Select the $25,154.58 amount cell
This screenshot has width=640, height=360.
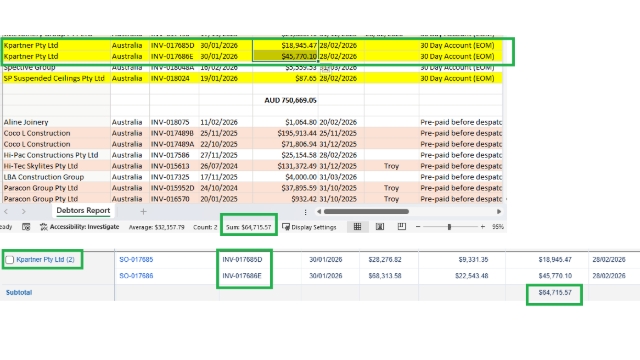[285, 155]
